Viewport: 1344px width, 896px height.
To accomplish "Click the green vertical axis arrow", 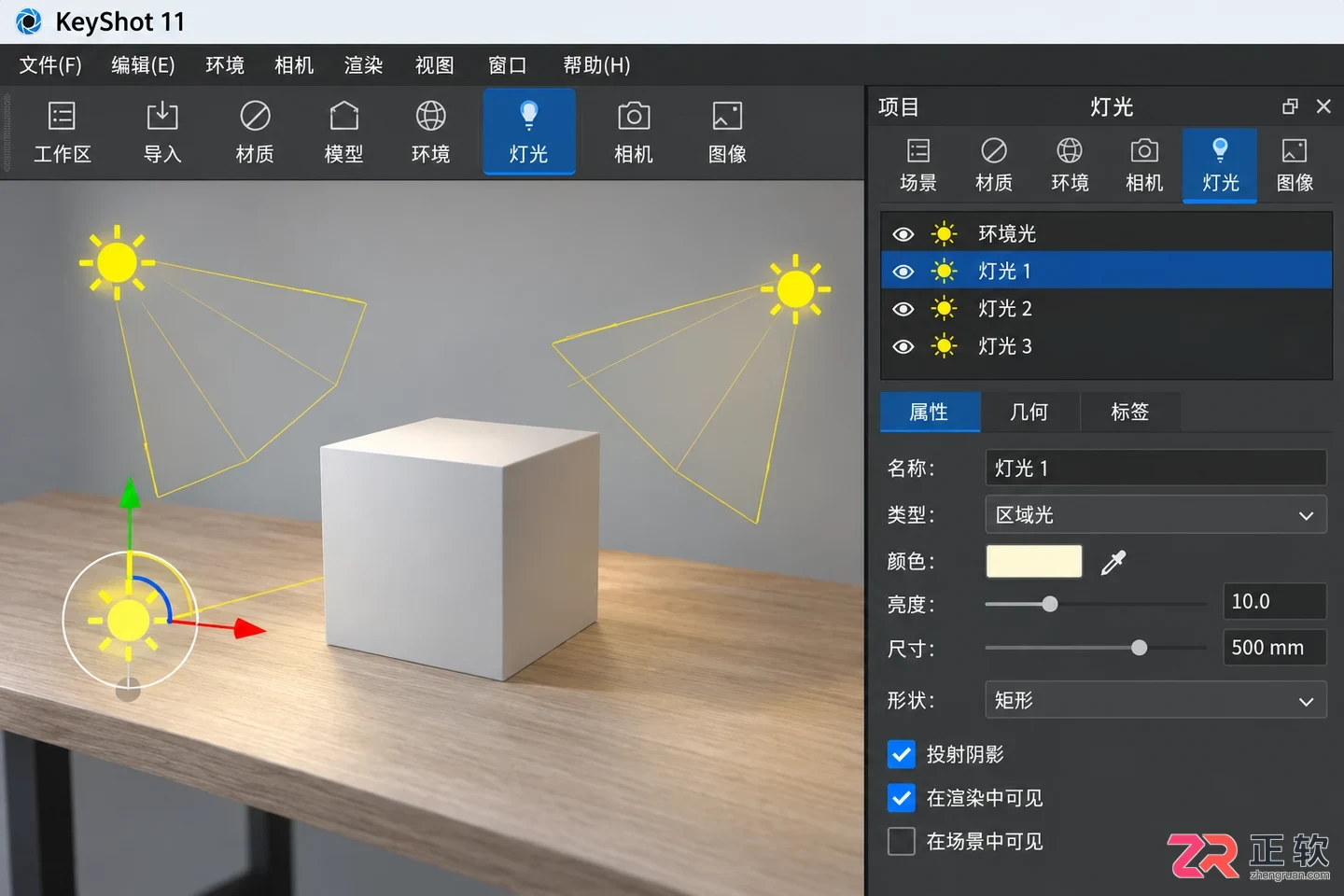I will click(x=130, y=495).
